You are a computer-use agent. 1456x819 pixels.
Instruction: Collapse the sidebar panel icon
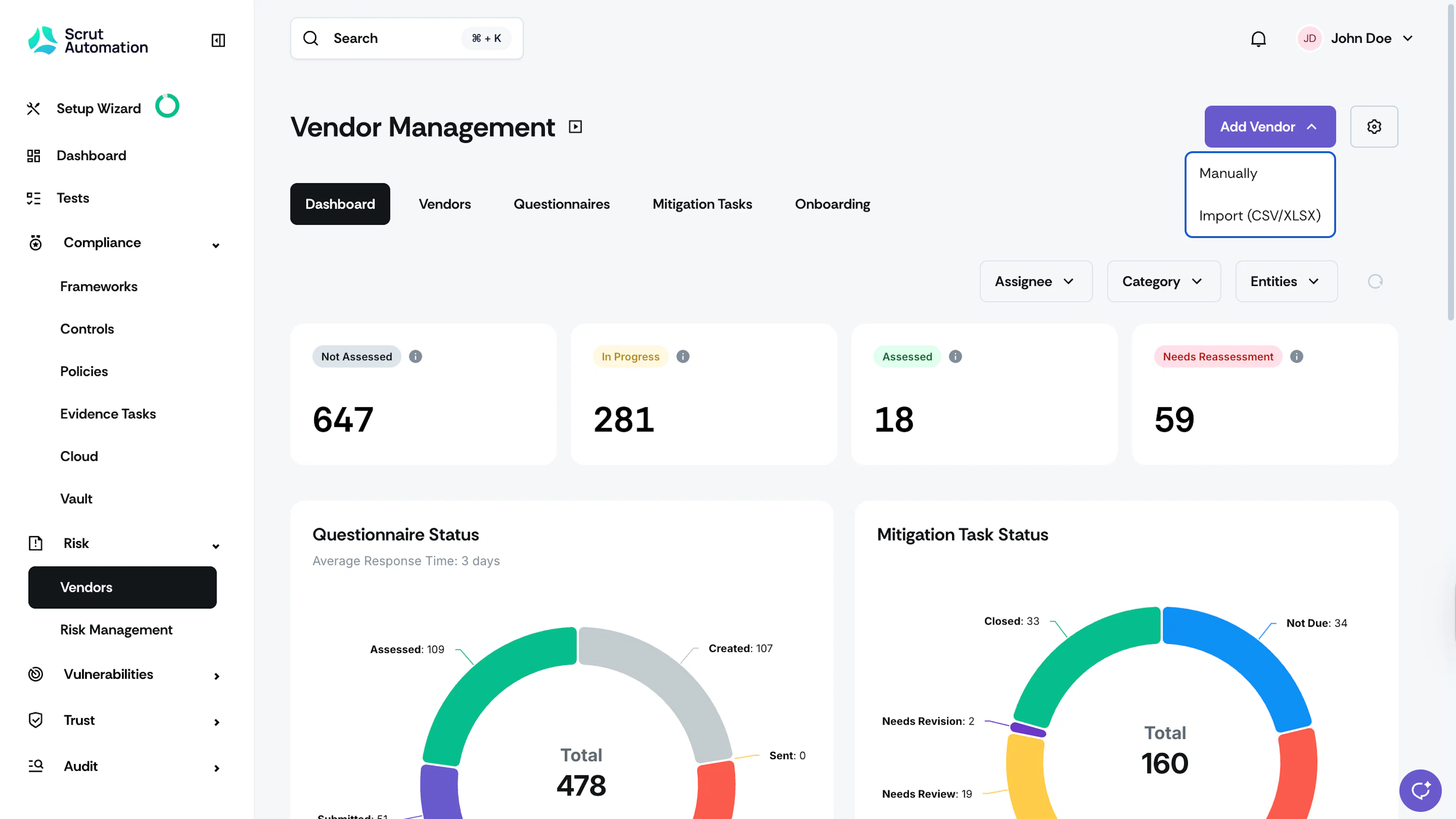[x=218, y=40]
